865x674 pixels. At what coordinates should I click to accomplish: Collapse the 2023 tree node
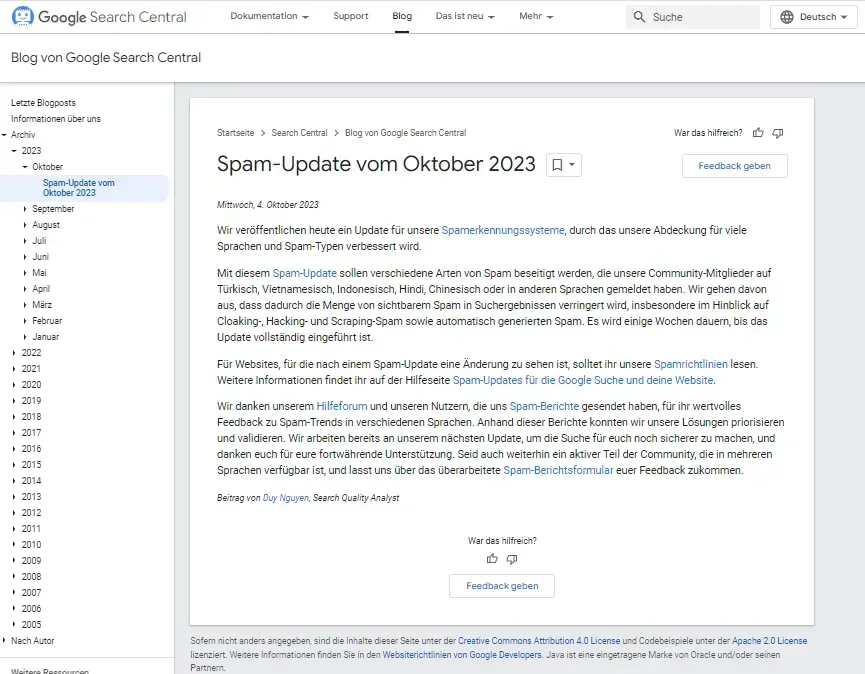(14, 151)
